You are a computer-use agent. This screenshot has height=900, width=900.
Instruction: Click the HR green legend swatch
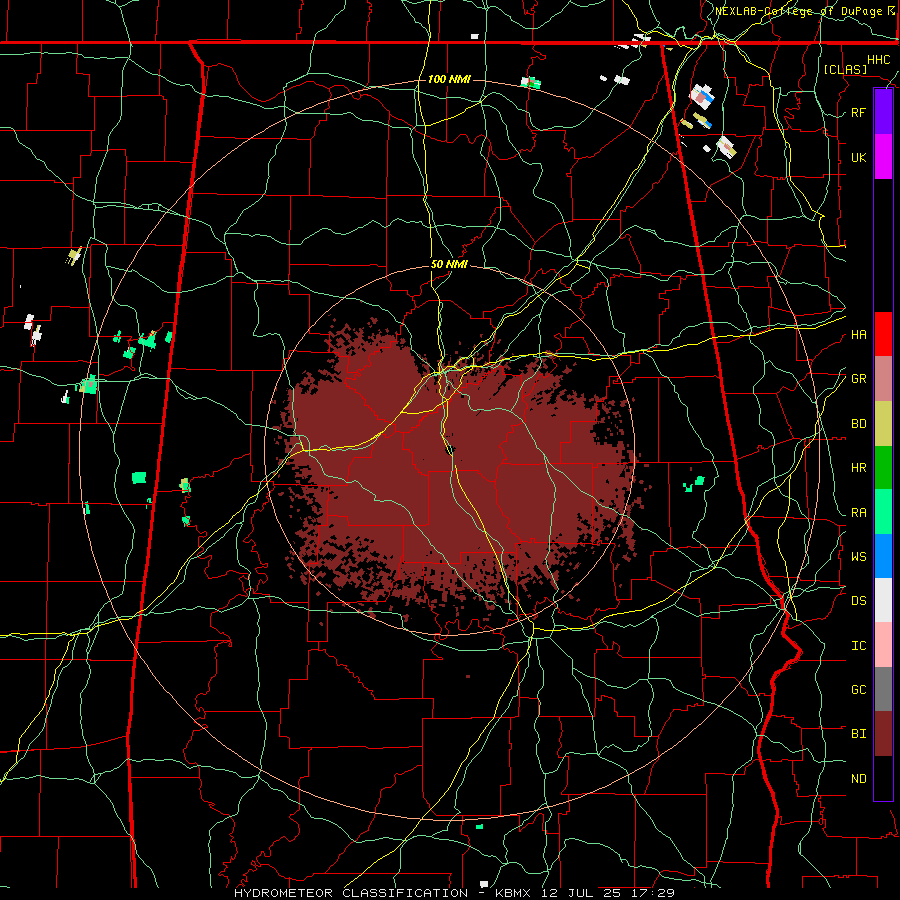[x=883, y=468]
